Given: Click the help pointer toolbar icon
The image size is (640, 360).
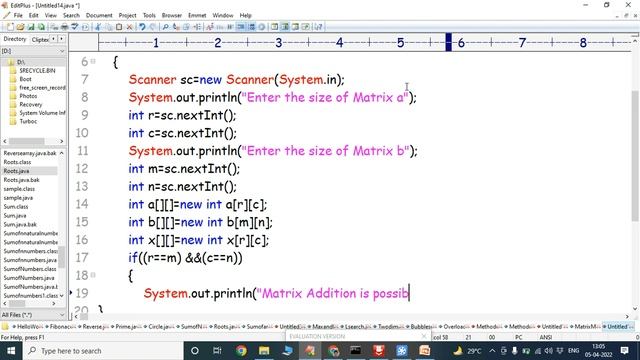Looking at the screenshot, I should coord(319,27).
